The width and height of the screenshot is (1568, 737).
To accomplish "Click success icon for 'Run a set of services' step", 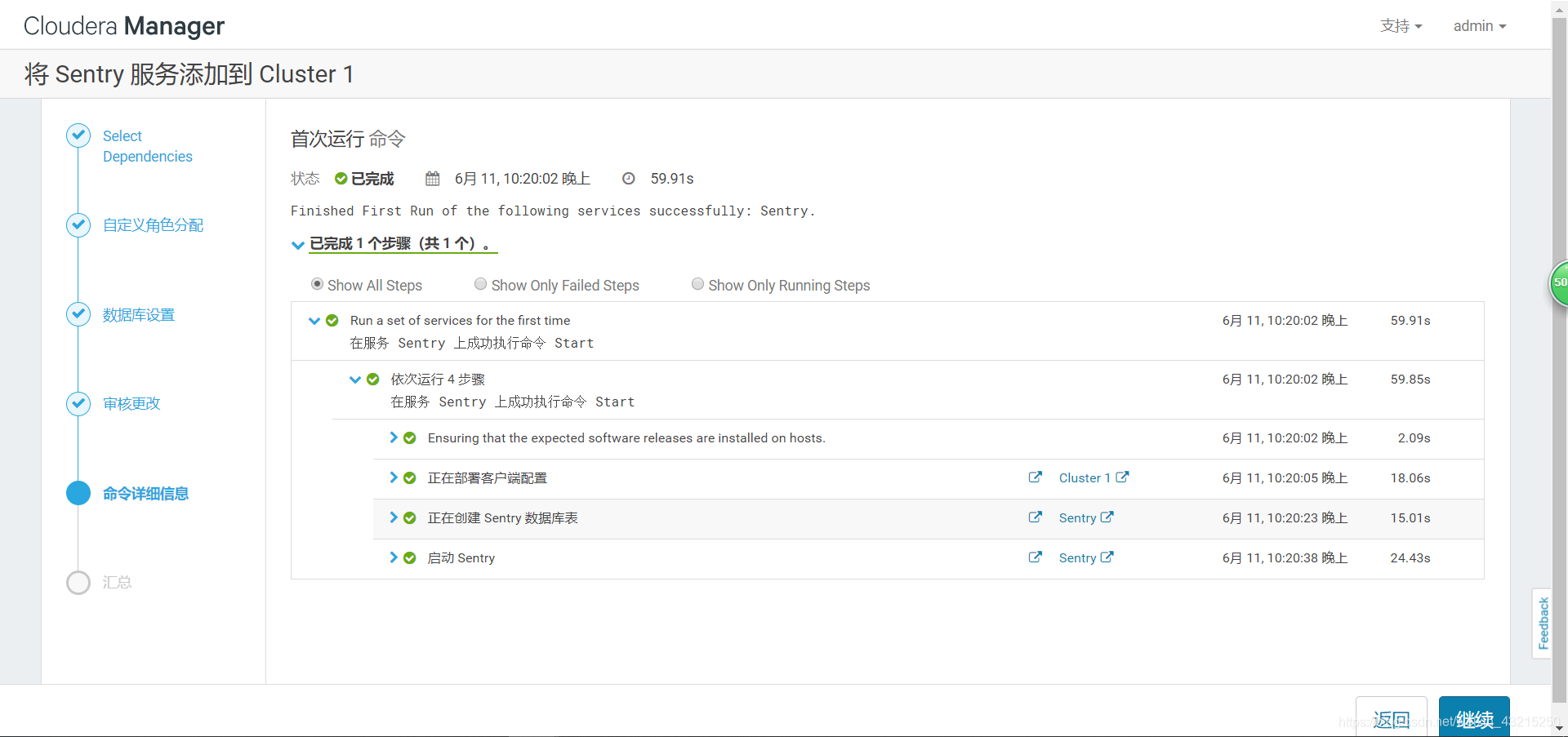I will click(x=332, y=321).
